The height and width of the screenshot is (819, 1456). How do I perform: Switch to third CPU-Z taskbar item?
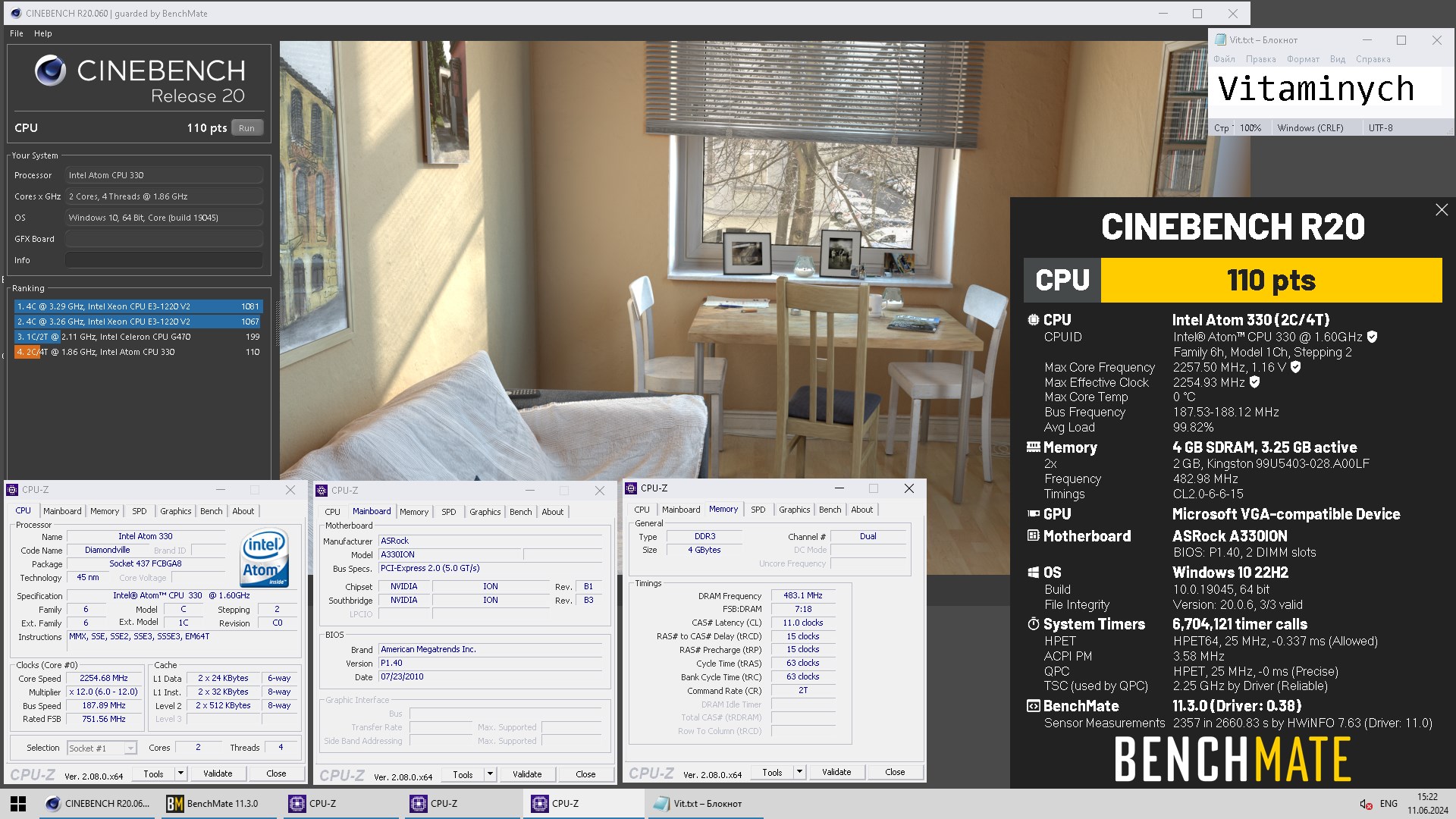coord(582,804)
